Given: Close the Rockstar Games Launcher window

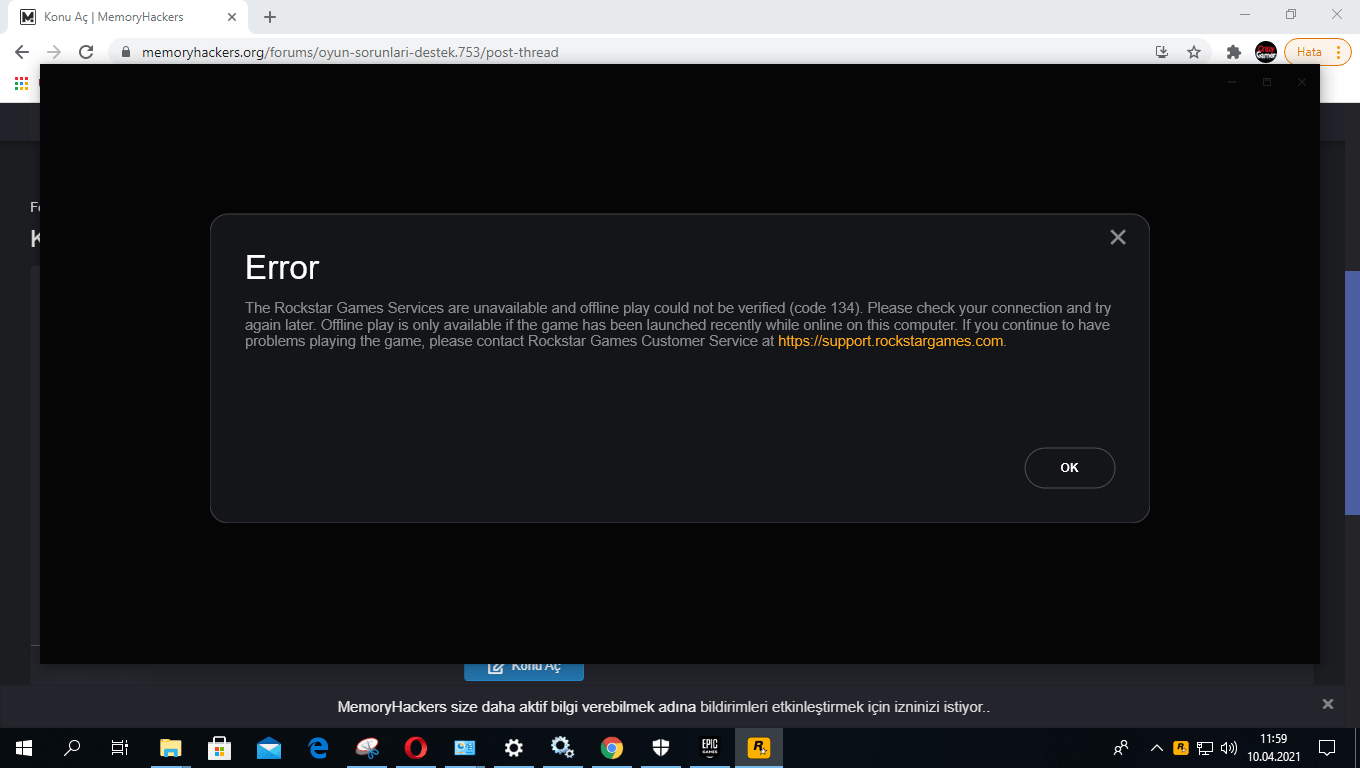Looking at the screenshot, I should (x=1302, y=82).
